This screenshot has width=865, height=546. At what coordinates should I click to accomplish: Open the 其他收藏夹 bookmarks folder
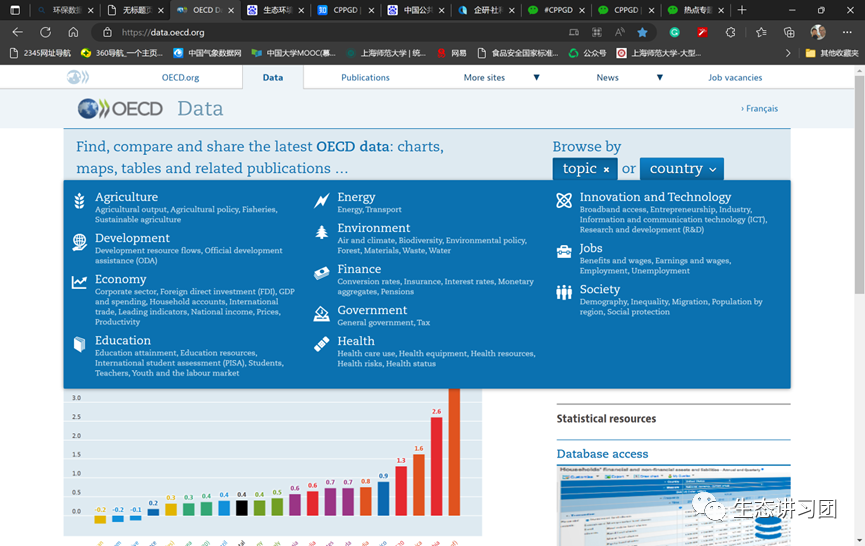[x=832, y=53]
